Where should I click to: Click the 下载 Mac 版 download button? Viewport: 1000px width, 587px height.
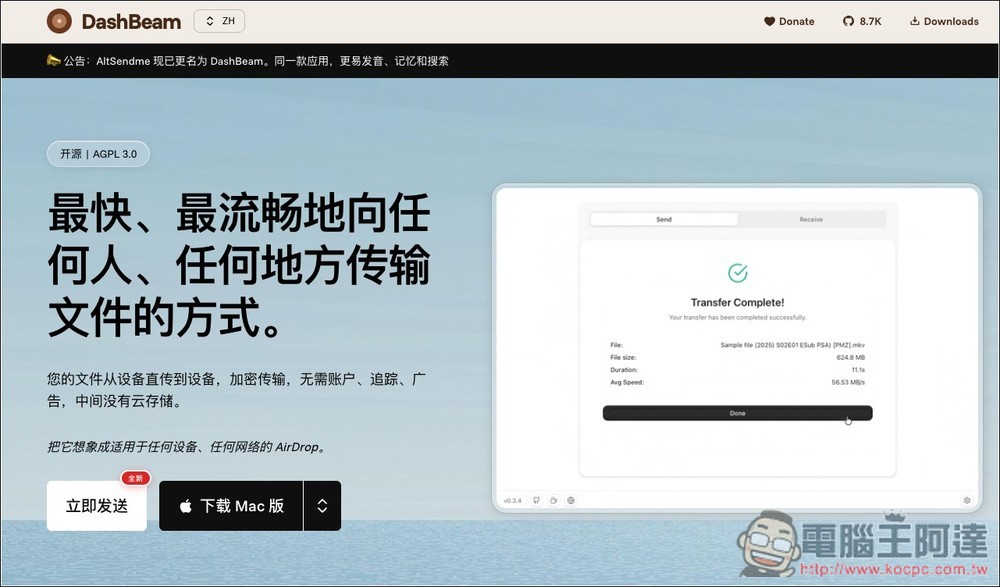tap(231, 506)
